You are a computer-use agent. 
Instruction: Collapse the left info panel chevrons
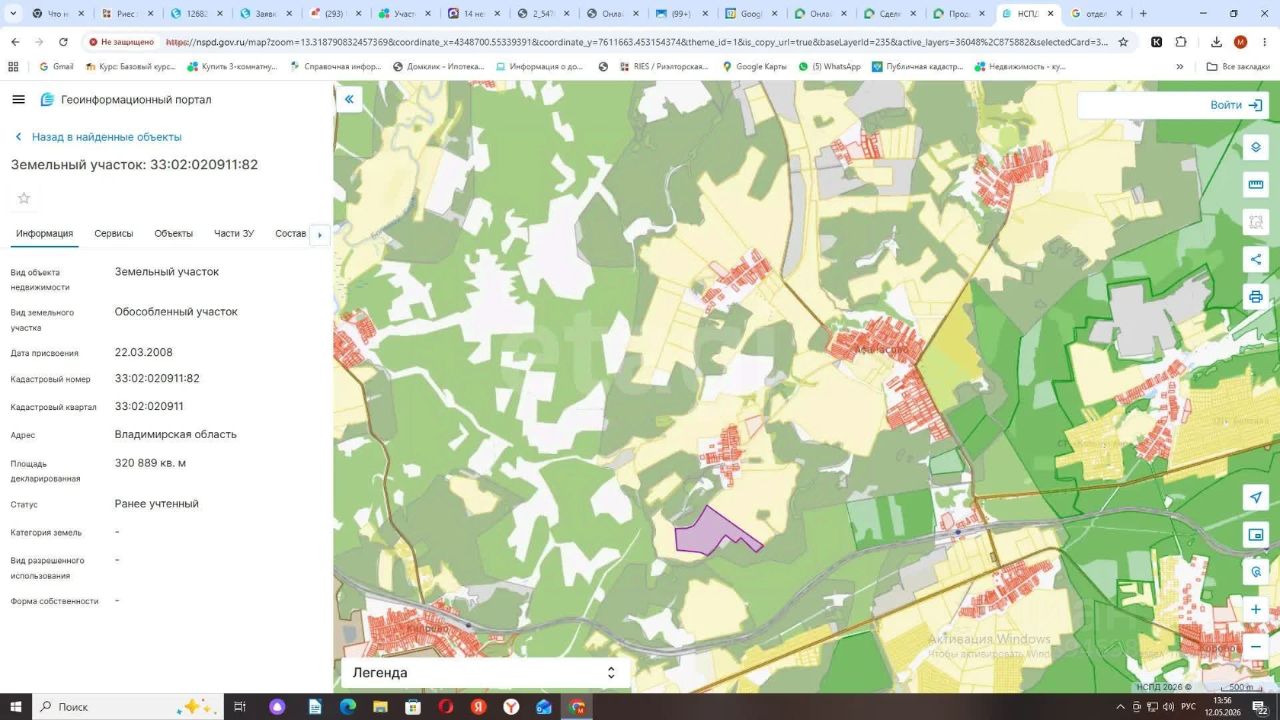click(x=349, y=99)
